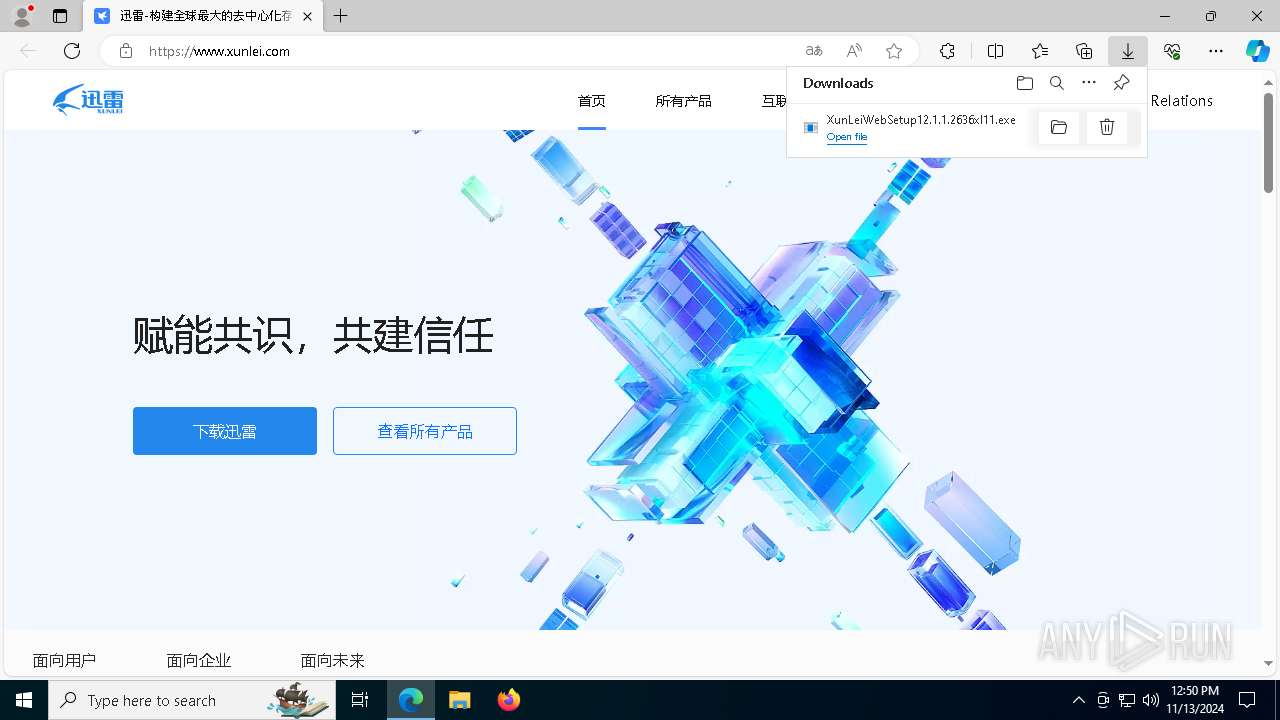The image size is (1280, 720).
Task: Open a new tab with plus button
Action: pyautogui.click(x=341, y=16)
